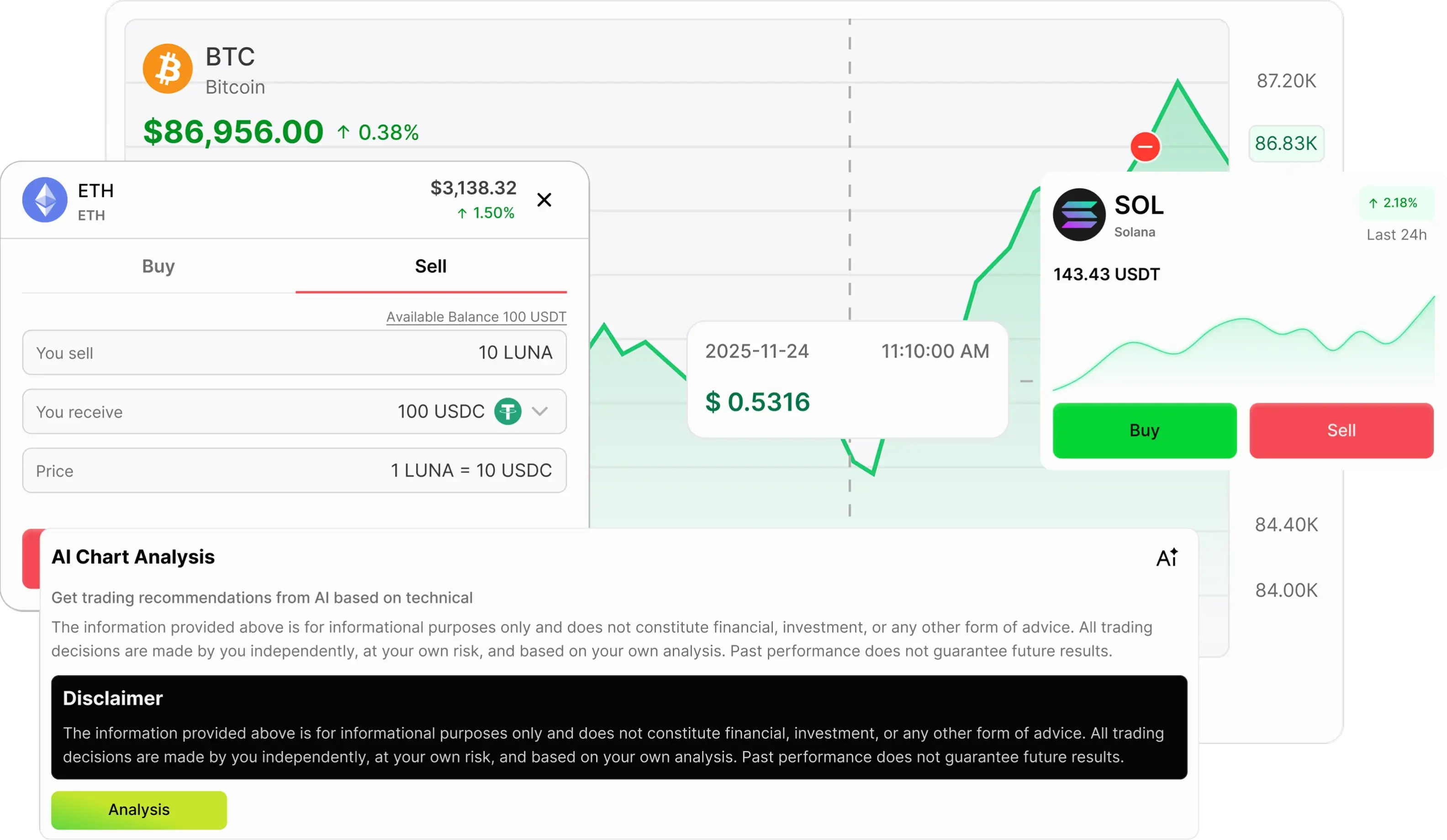Click the AI sparkle icon

[1167, 557]
